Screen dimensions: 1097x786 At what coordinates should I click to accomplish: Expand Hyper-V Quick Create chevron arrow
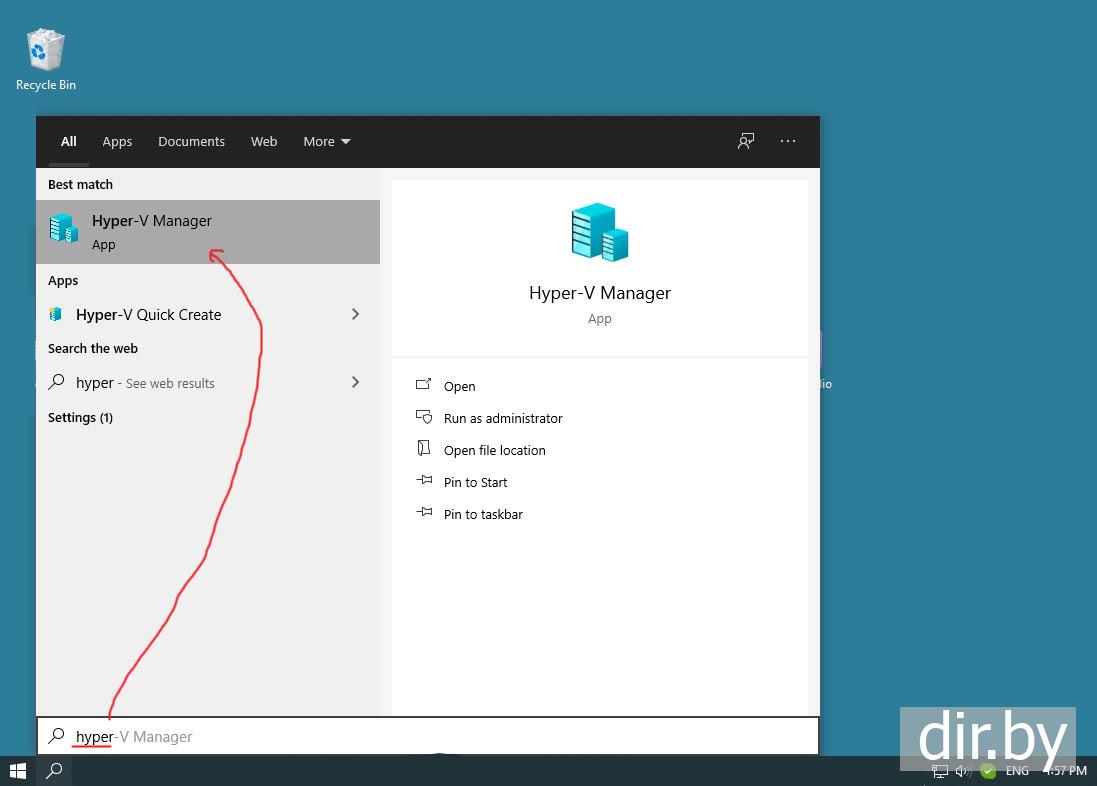(x=355, y=314)
